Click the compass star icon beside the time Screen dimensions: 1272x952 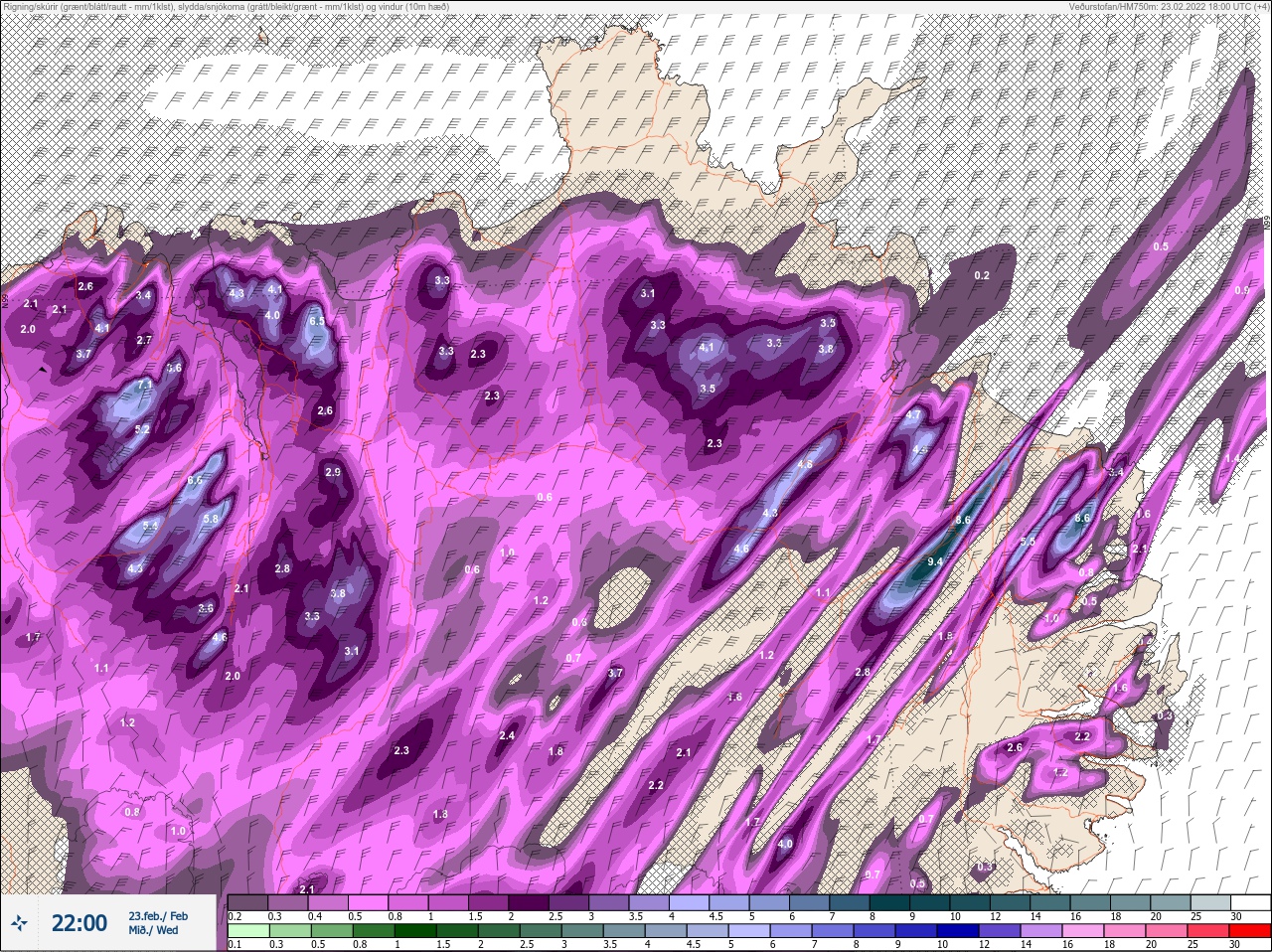point(19,923)
